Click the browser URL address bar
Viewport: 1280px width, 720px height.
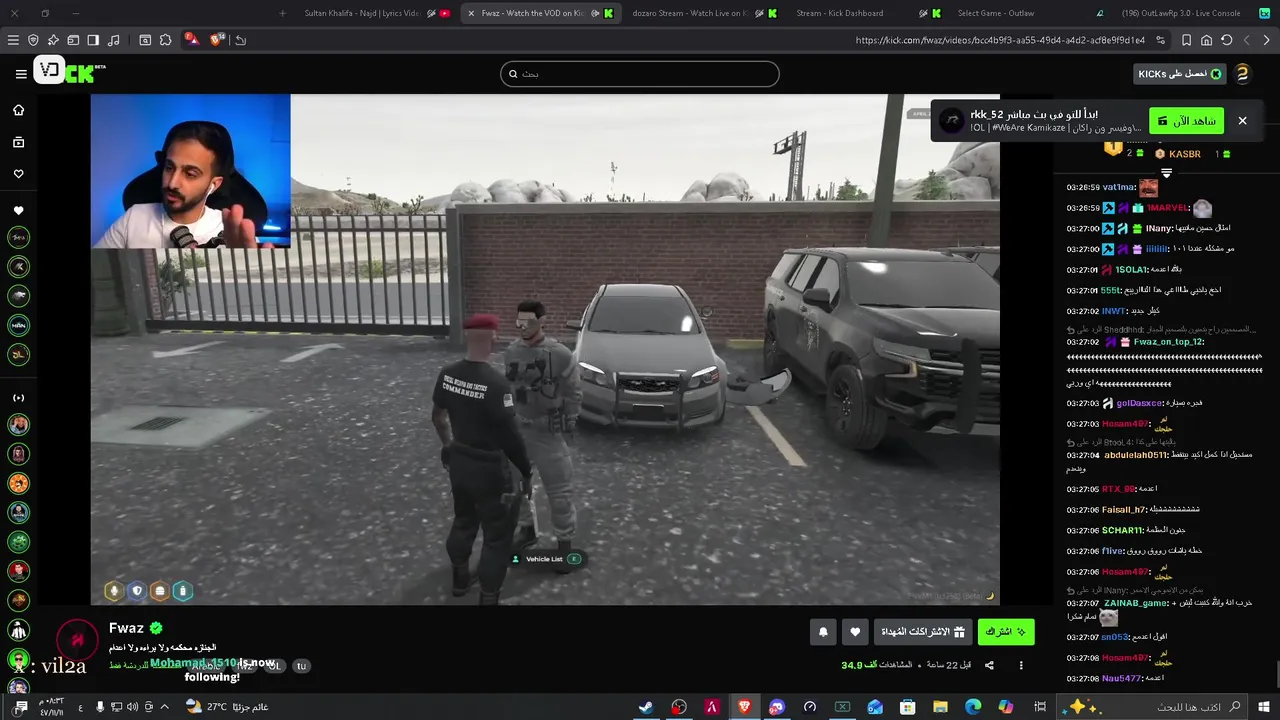point(1000,40)
